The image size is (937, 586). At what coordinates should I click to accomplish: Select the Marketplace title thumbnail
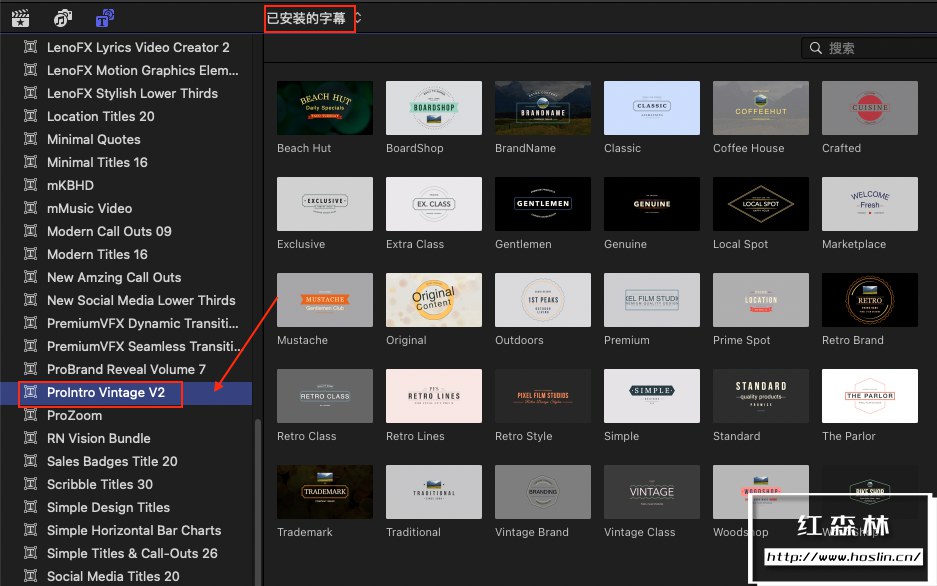coord(870,204)
